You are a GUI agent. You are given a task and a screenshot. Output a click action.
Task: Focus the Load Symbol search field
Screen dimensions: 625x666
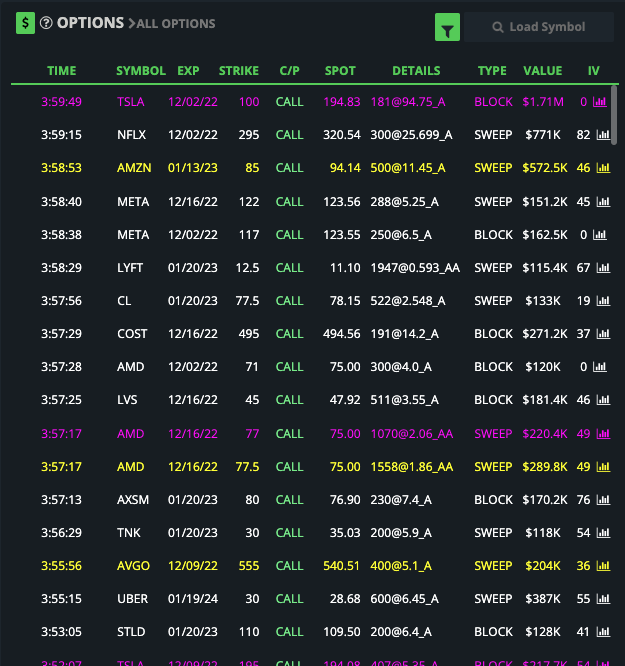pos(539,27)
